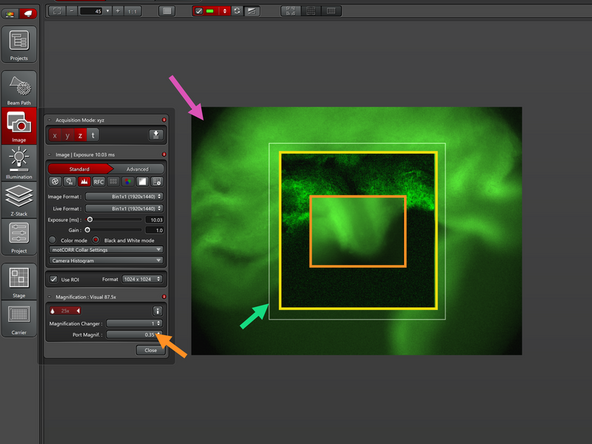
Task: Uncheck the Use ROI checkbox
Action: point(54,279)
